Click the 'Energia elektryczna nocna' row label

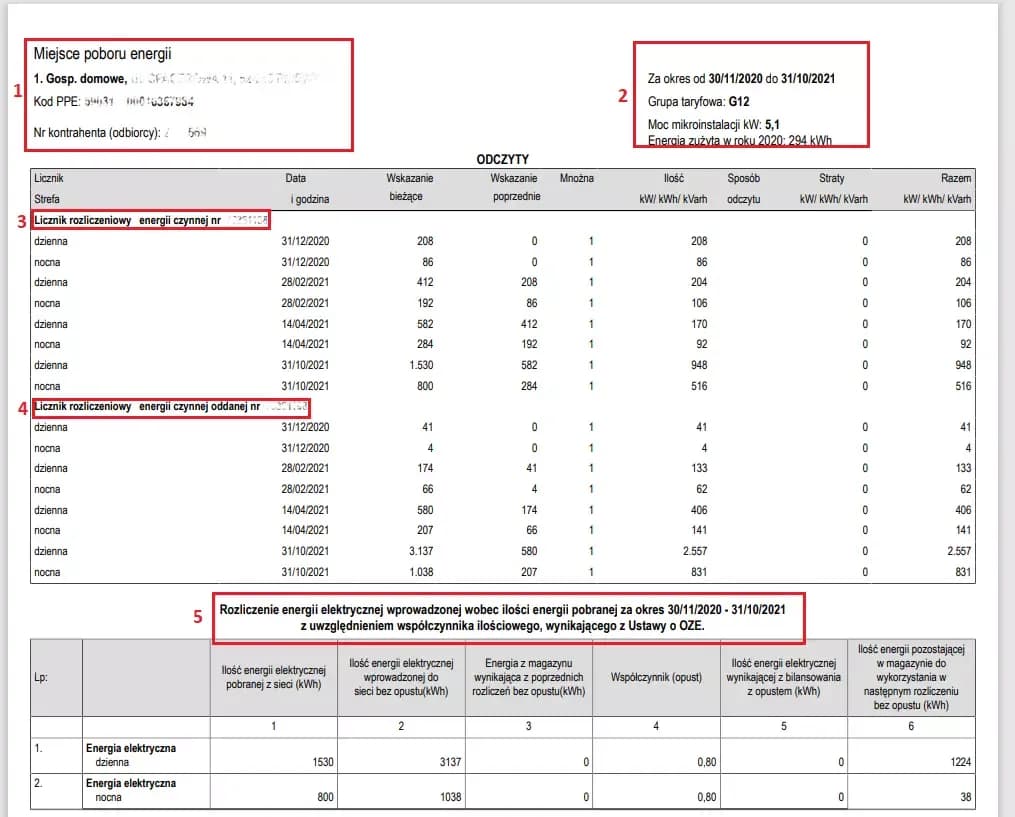[130, 789]
